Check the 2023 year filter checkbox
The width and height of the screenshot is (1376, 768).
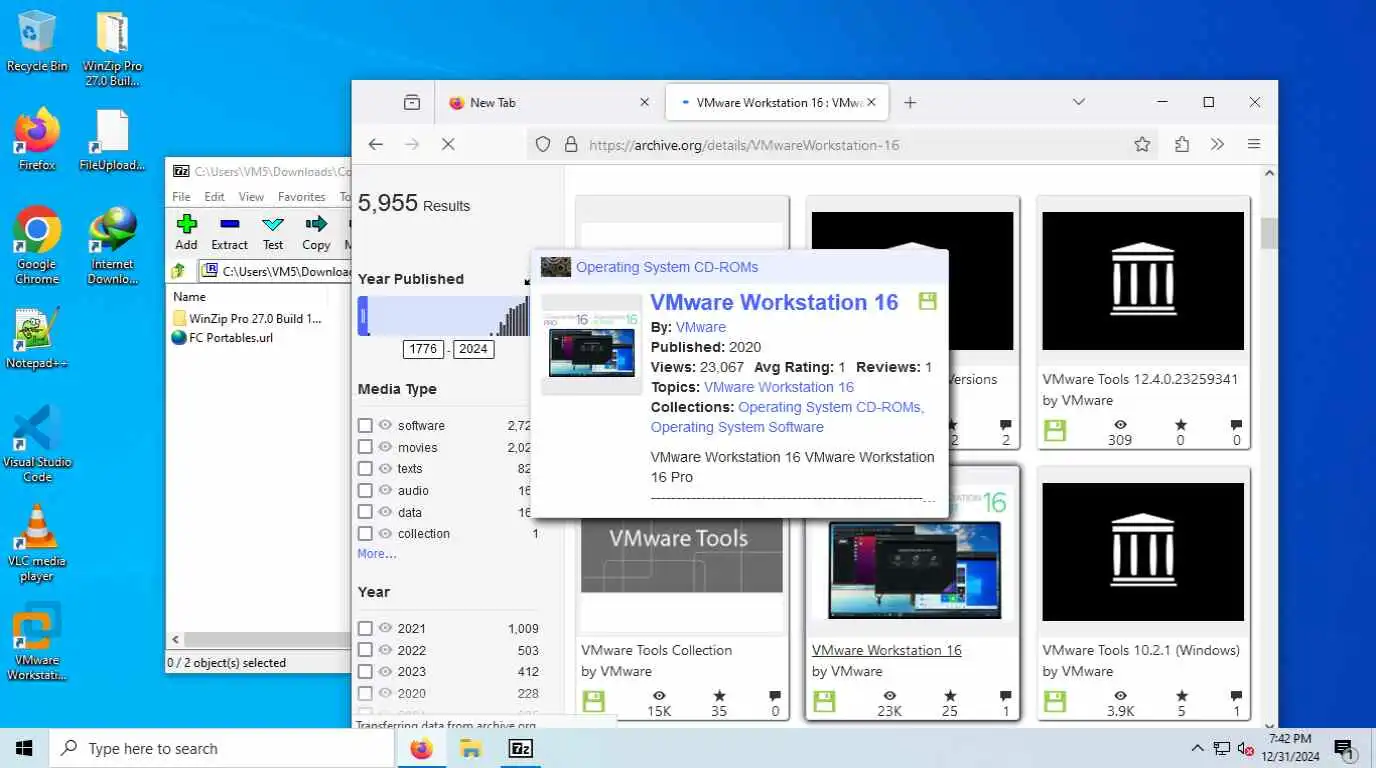365,671
